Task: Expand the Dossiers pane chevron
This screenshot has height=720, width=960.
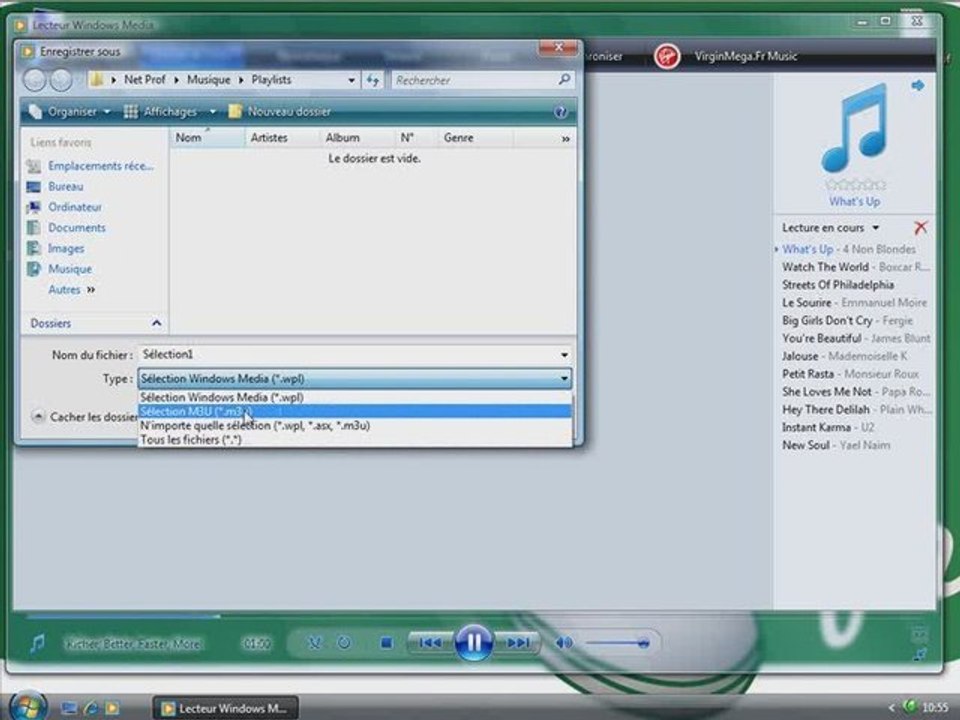Action: click(157, 323)
